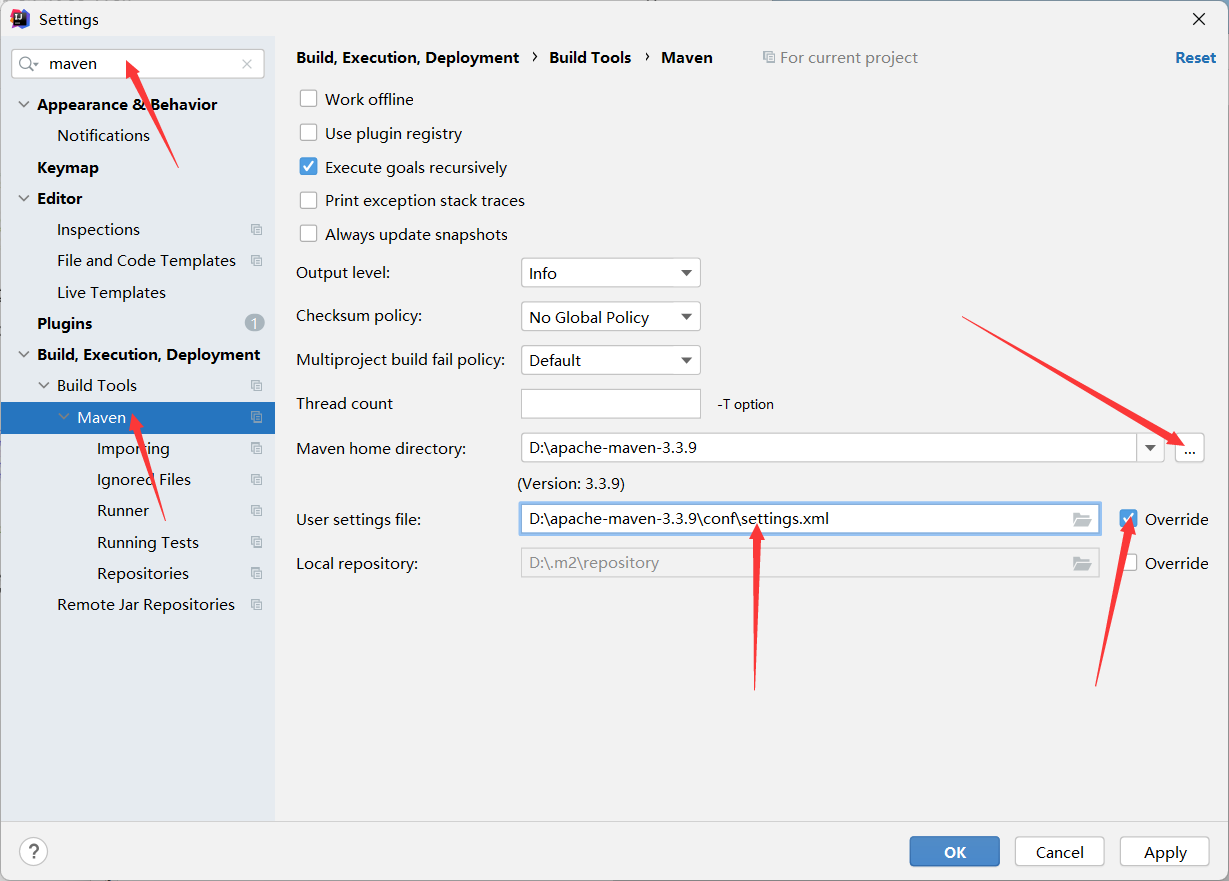Click the copy icon beside File and Code Templates
Image resolution: width=1229 pixels, height=881 pixels.
click(x=256, y=261)
